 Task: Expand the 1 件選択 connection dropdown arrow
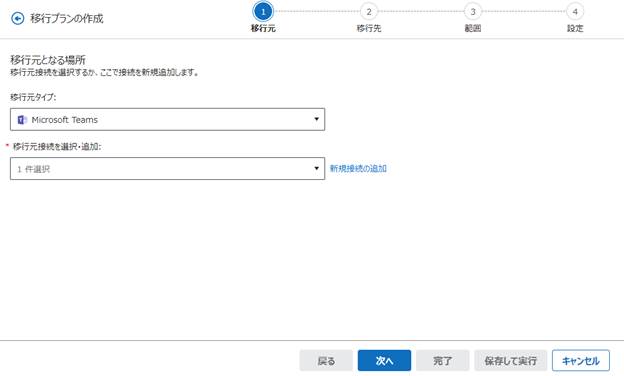click(x=316, y=168)
